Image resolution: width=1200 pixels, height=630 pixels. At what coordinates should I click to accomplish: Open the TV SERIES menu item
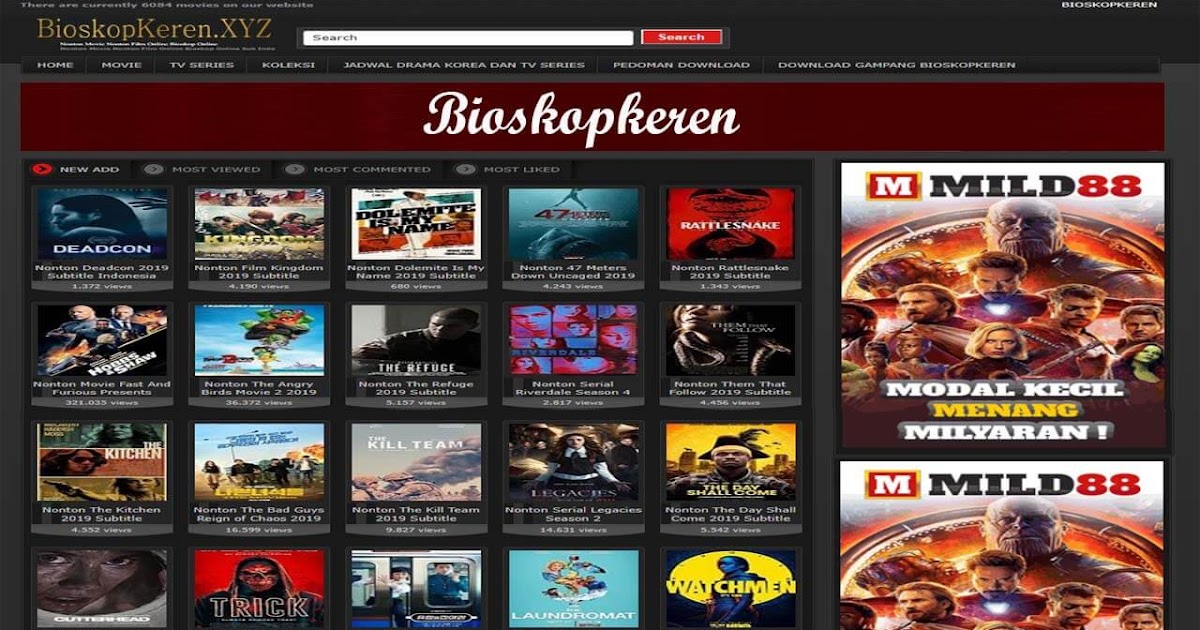(x=201, y=65)
